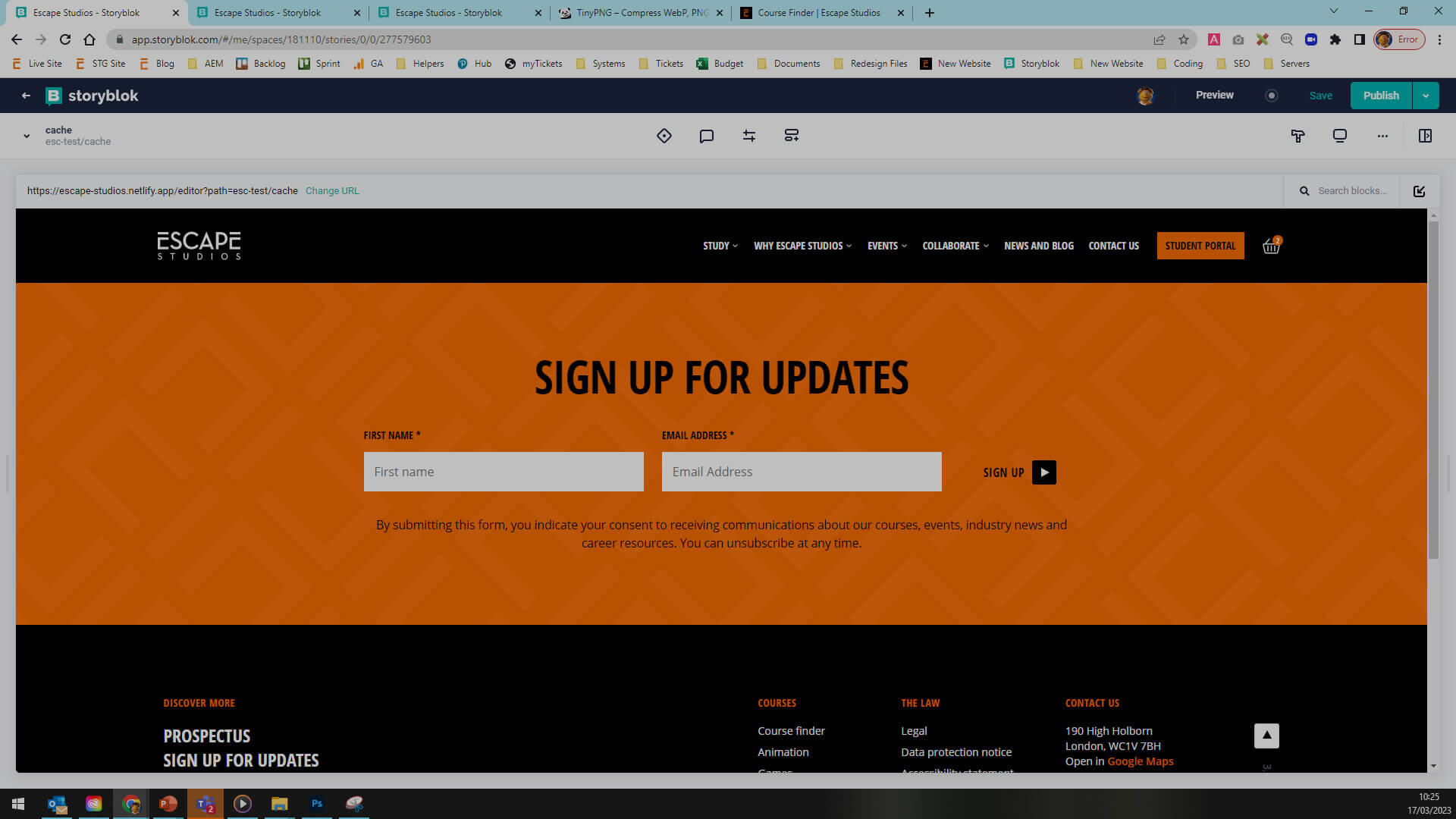The height and width of the screenshot is (819, 1456).
Task: Switch to desktop device preview icon
Action: 1340,136
